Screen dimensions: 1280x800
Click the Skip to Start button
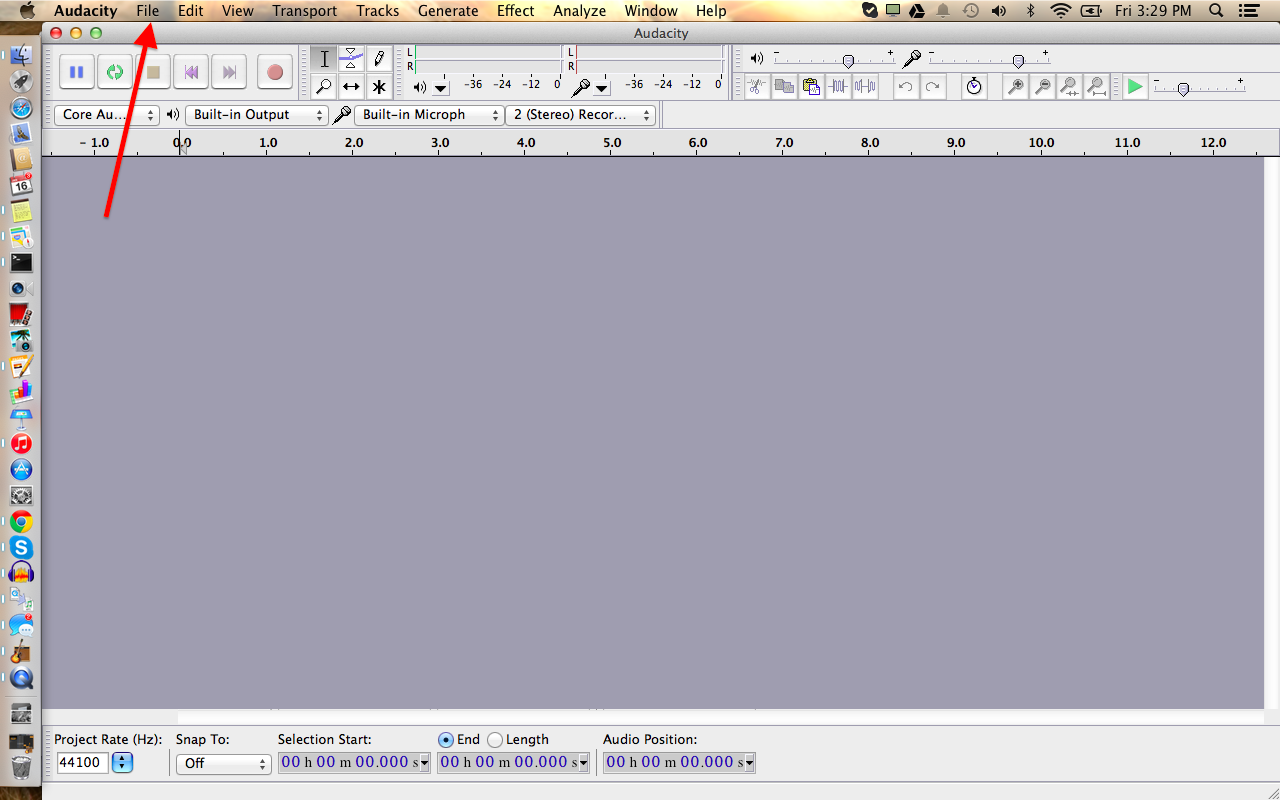click(191, 72)
